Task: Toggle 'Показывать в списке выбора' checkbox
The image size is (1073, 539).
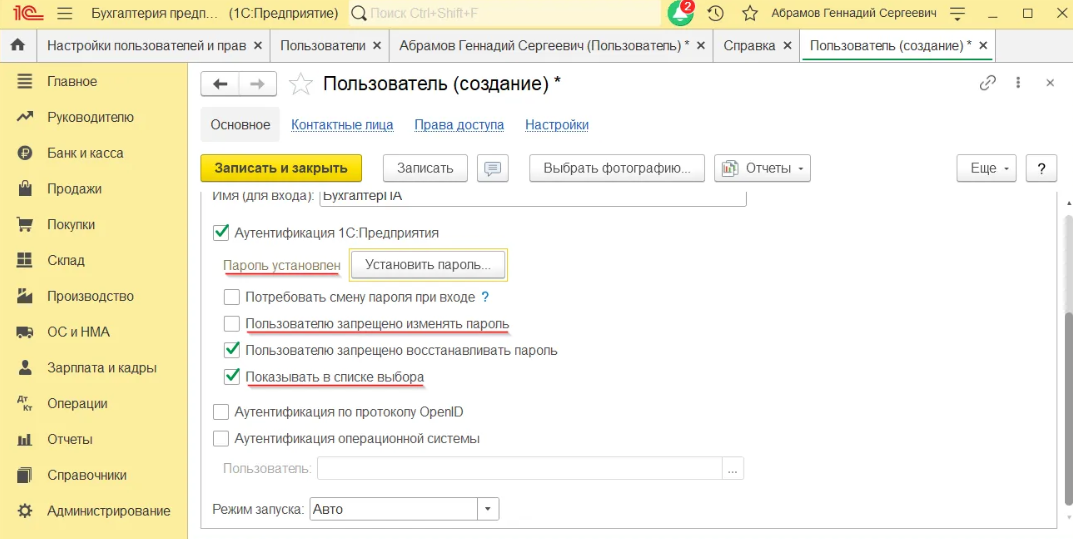Action: click(x=232, y=377)
